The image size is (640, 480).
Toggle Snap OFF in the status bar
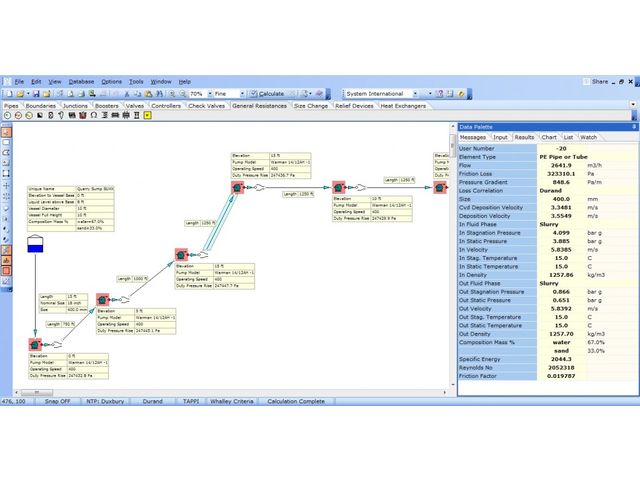point(58,401)
